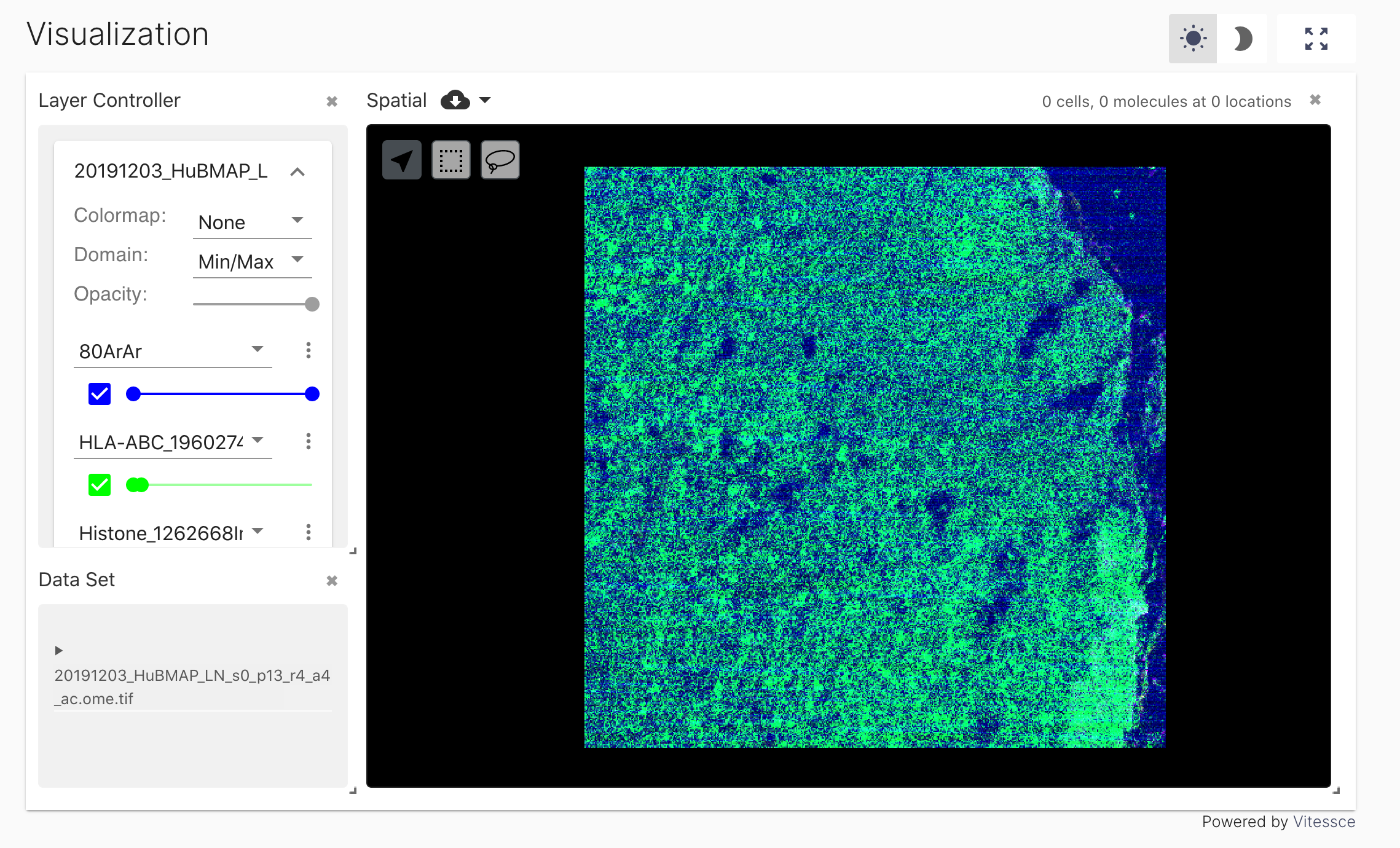Close the Data Set panel
1400x848 pixels.
332,580
